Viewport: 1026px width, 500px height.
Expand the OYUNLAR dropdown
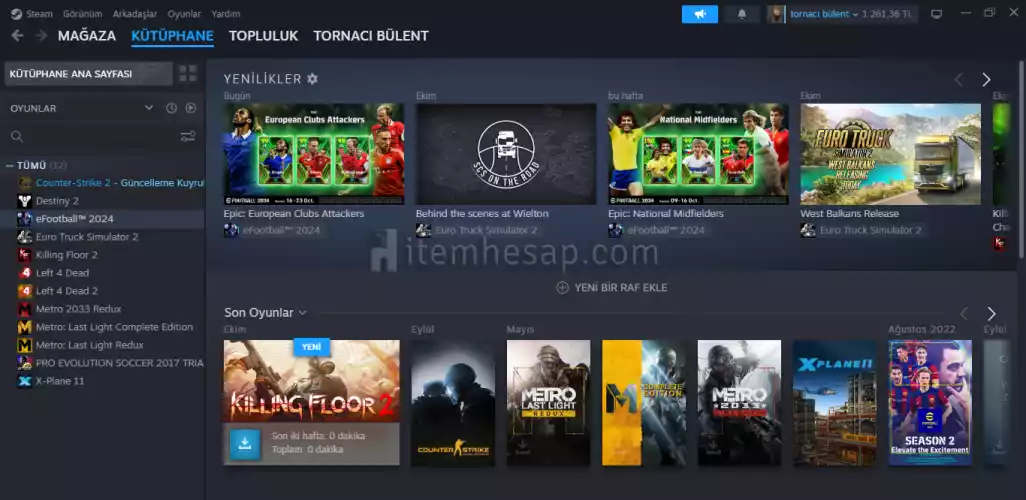tap(149, 108)
